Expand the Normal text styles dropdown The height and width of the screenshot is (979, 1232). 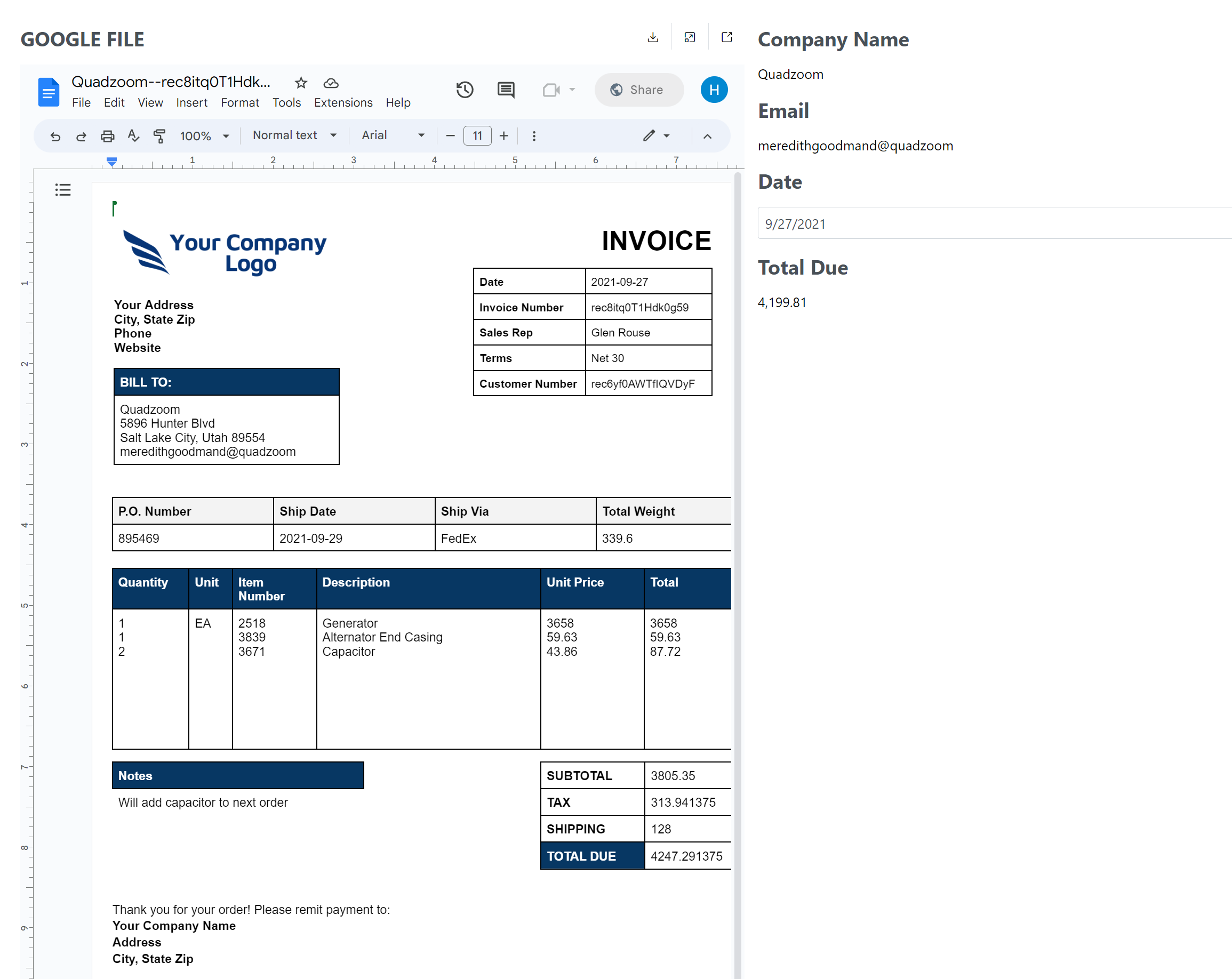pyautogui.click(x=294, y=136)
